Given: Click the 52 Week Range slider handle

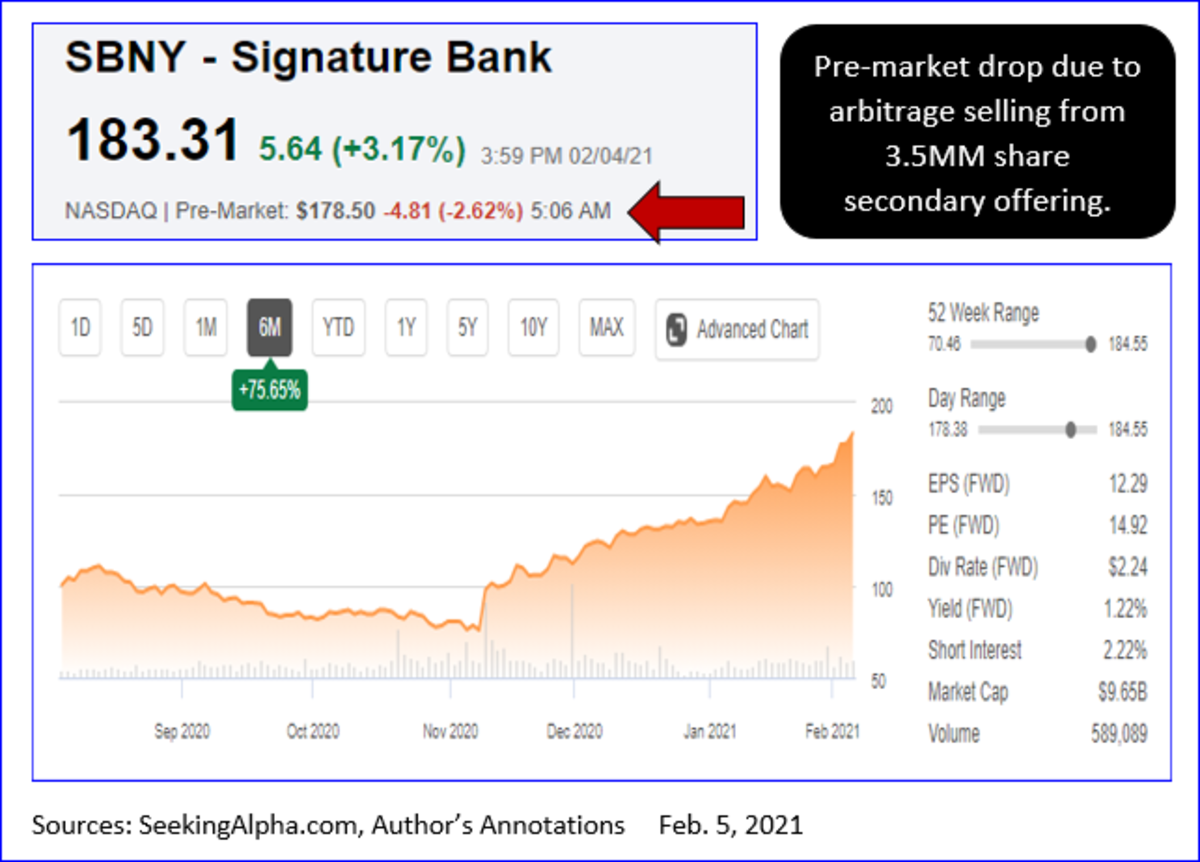Looking at the screenshot, I should click(1090, 344).
